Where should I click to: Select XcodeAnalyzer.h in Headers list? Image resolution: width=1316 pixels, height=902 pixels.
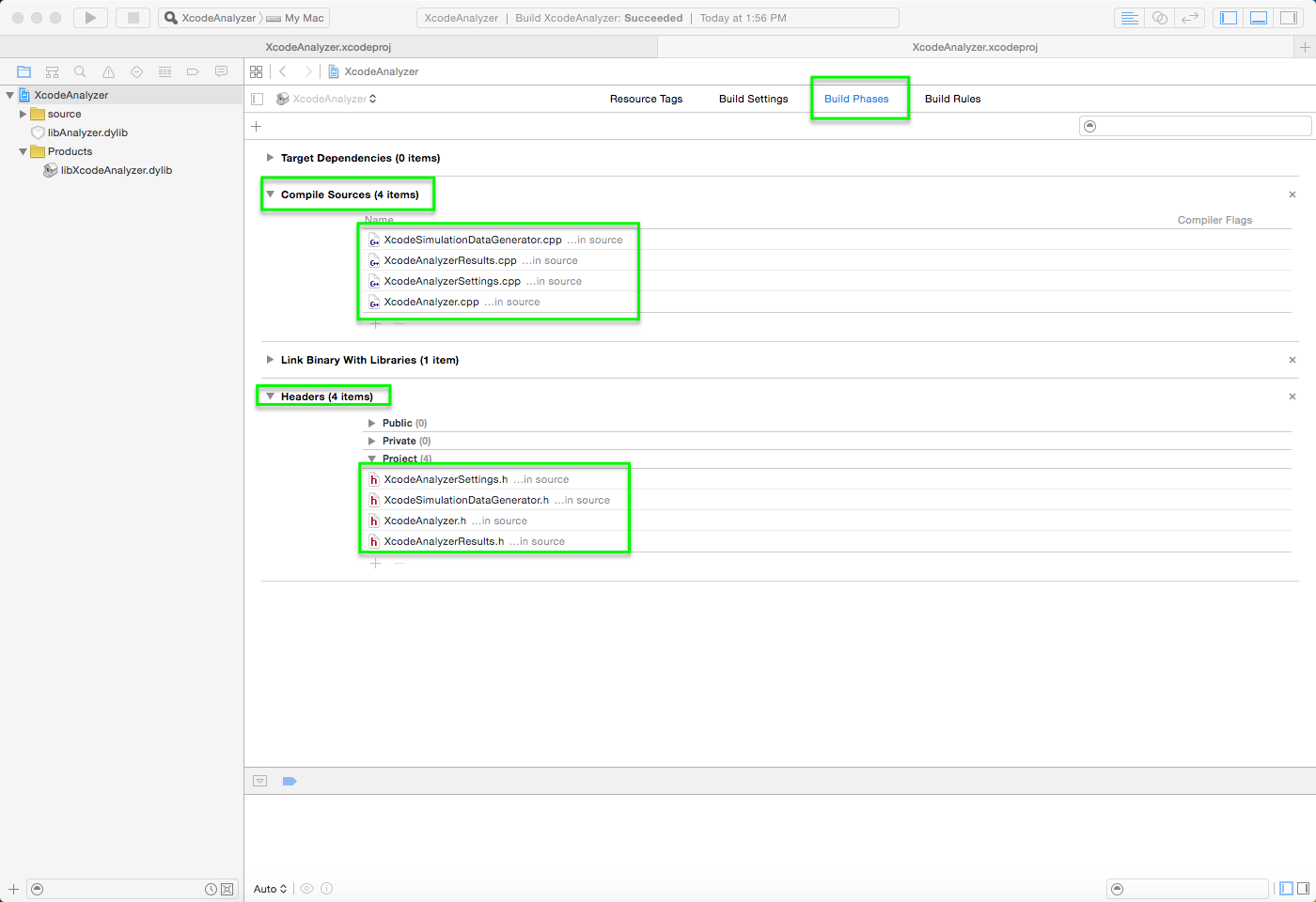point(425,521)
